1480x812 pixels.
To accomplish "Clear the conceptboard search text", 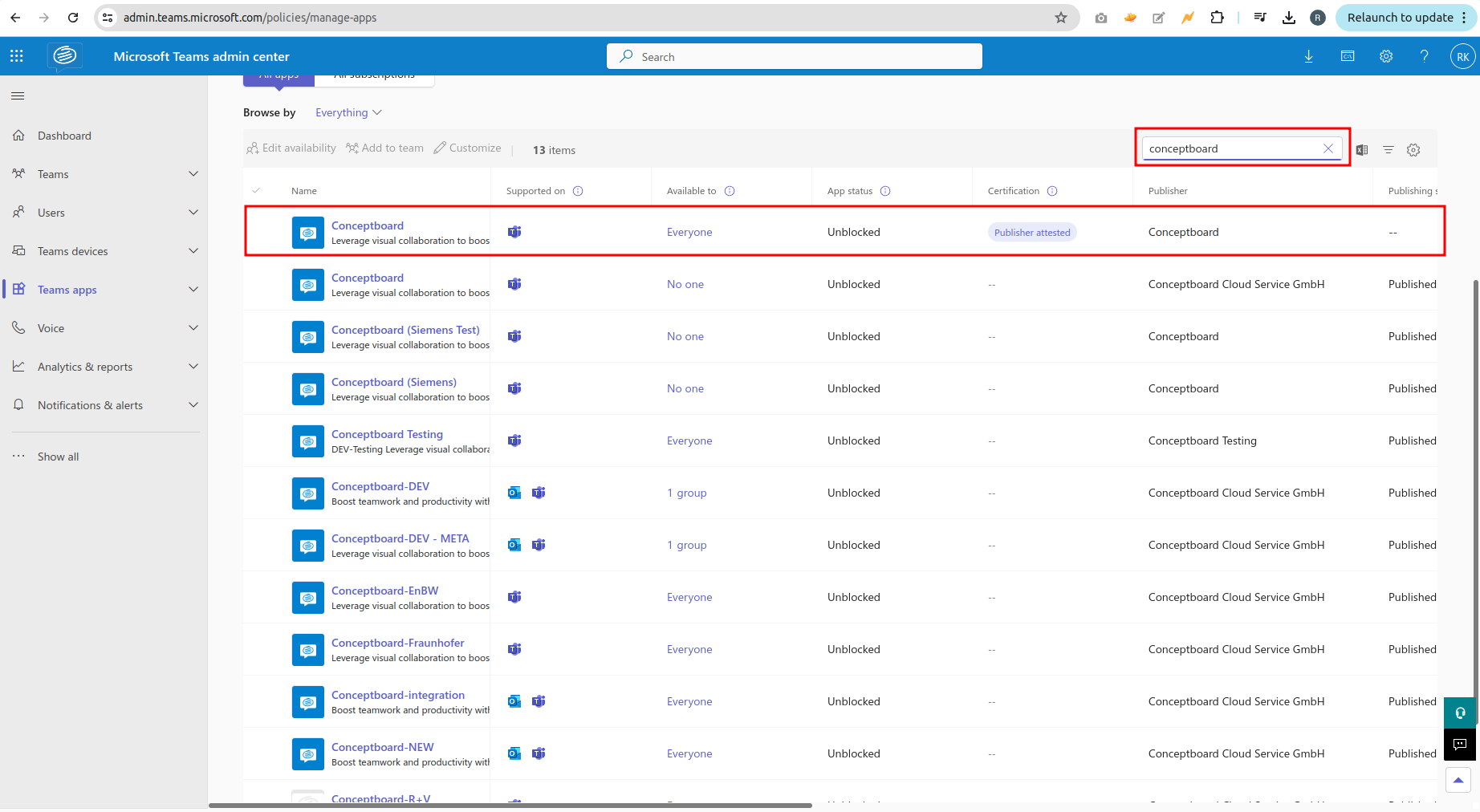I will (1328, 148).
